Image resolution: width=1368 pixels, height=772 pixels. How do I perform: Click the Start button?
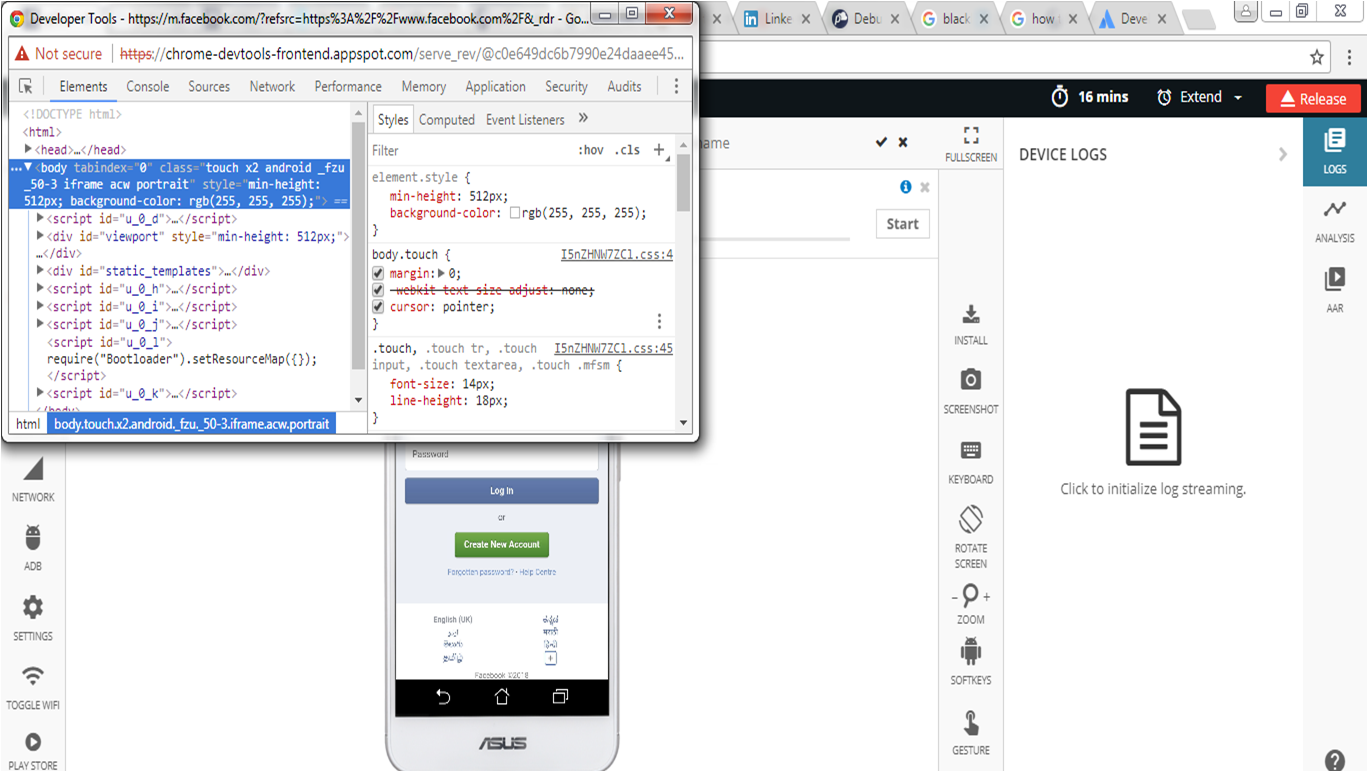click(x=902, y=224)
